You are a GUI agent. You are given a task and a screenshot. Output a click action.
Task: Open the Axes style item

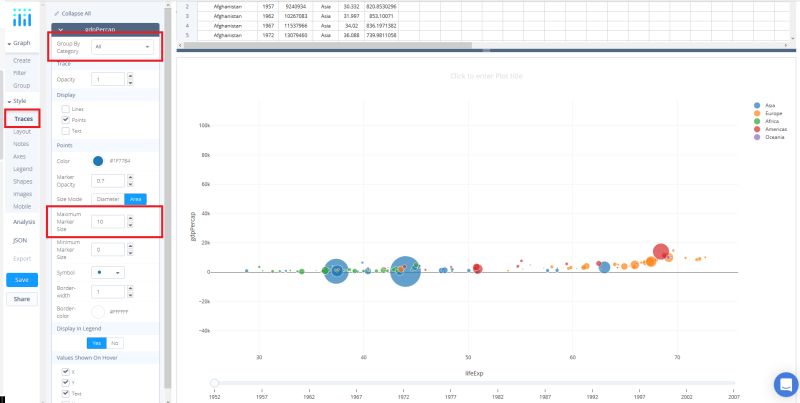(19, 157)
